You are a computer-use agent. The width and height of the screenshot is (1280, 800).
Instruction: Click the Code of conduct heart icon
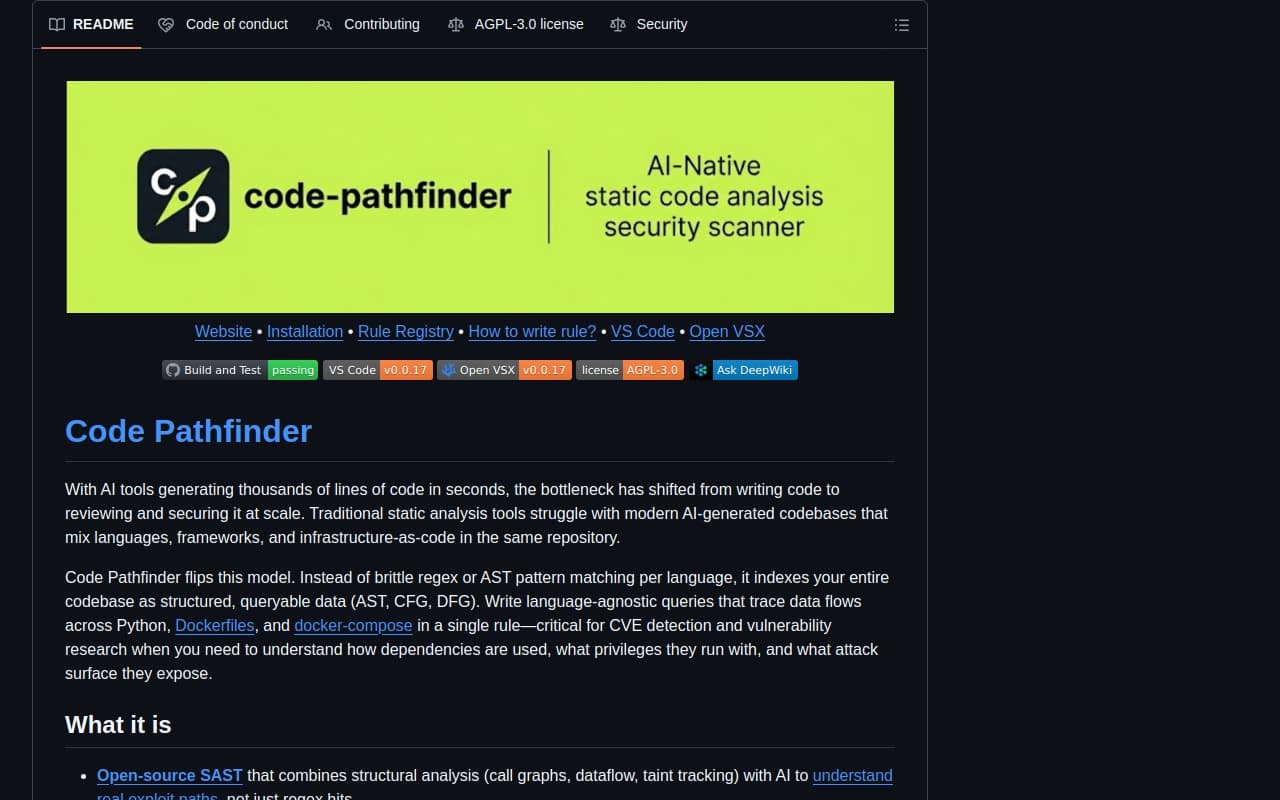pos(166,24)
